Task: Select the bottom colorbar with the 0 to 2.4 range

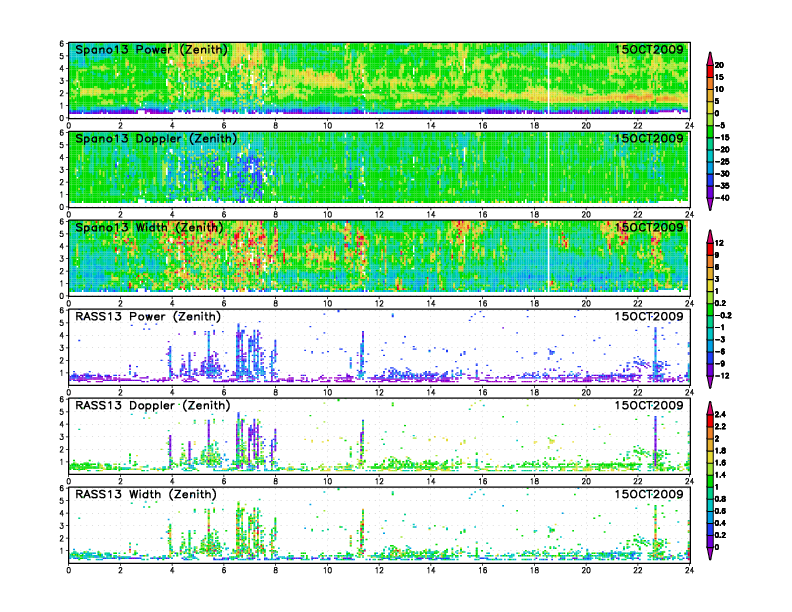Action: click(710, 481)
